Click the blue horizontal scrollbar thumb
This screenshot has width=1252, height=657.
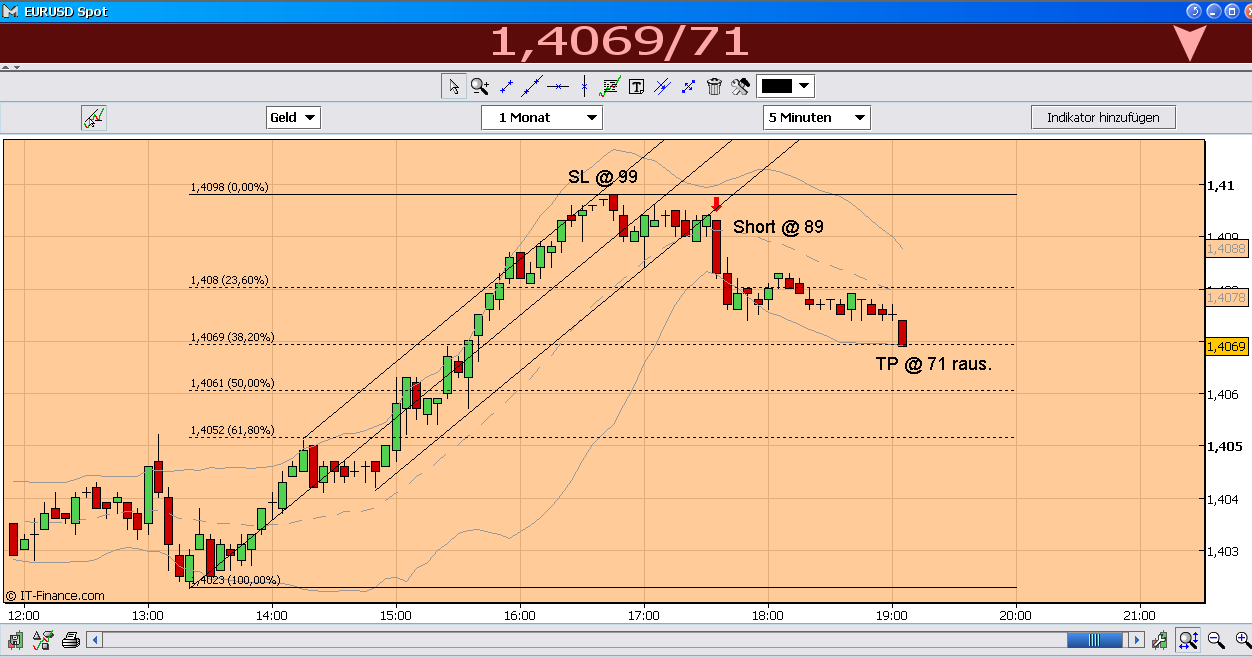coord(1095,640)
